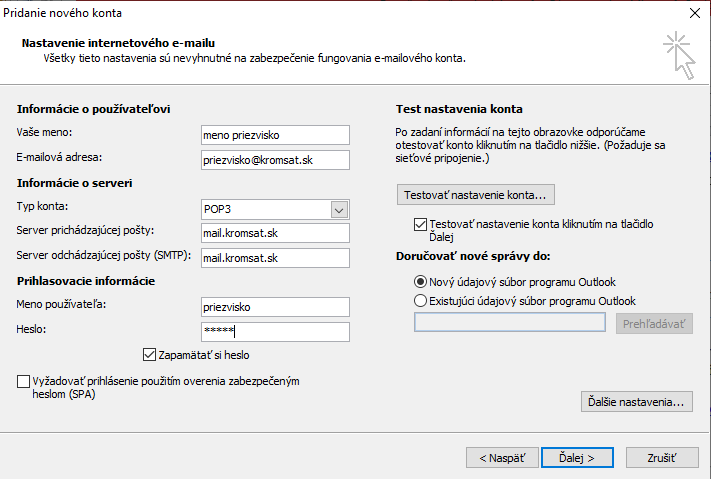Enable the SPA secure password login checkbox
711x479 pixels.
pyautogui.click(x=23, y=381)
